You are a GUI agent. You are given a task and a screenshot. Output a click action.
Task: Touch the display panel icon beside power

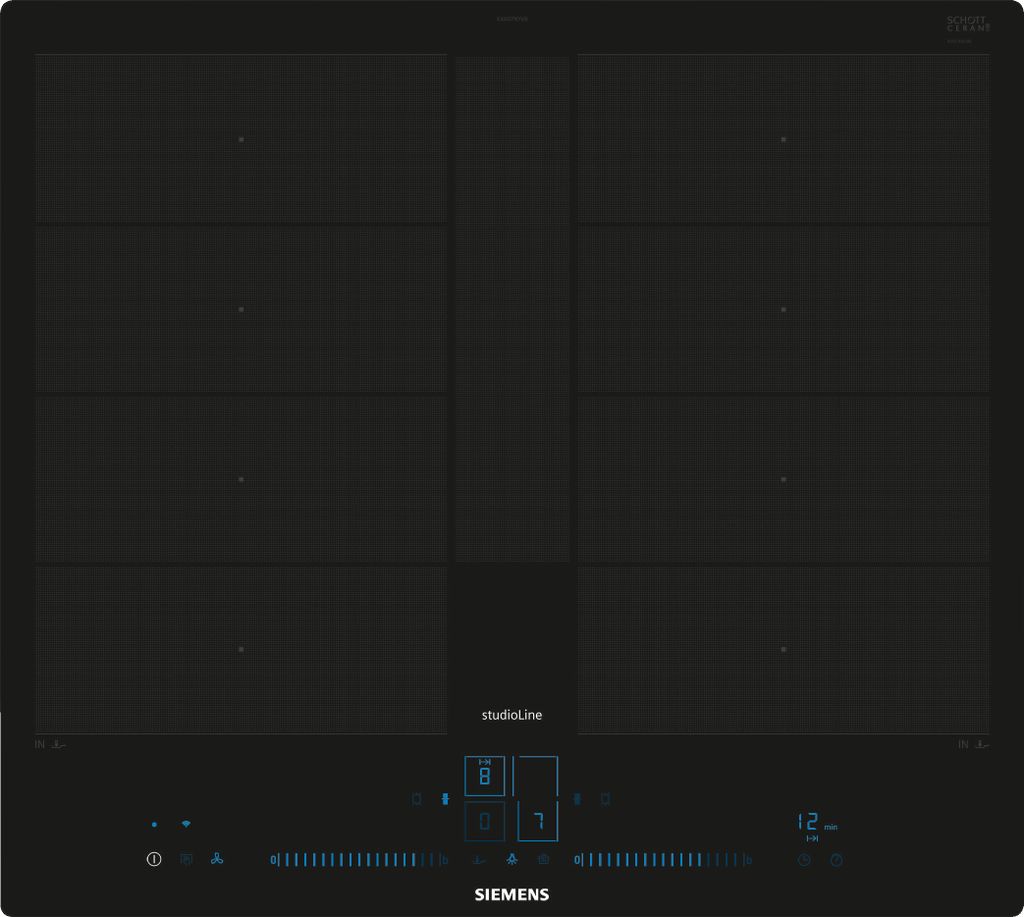186,859
